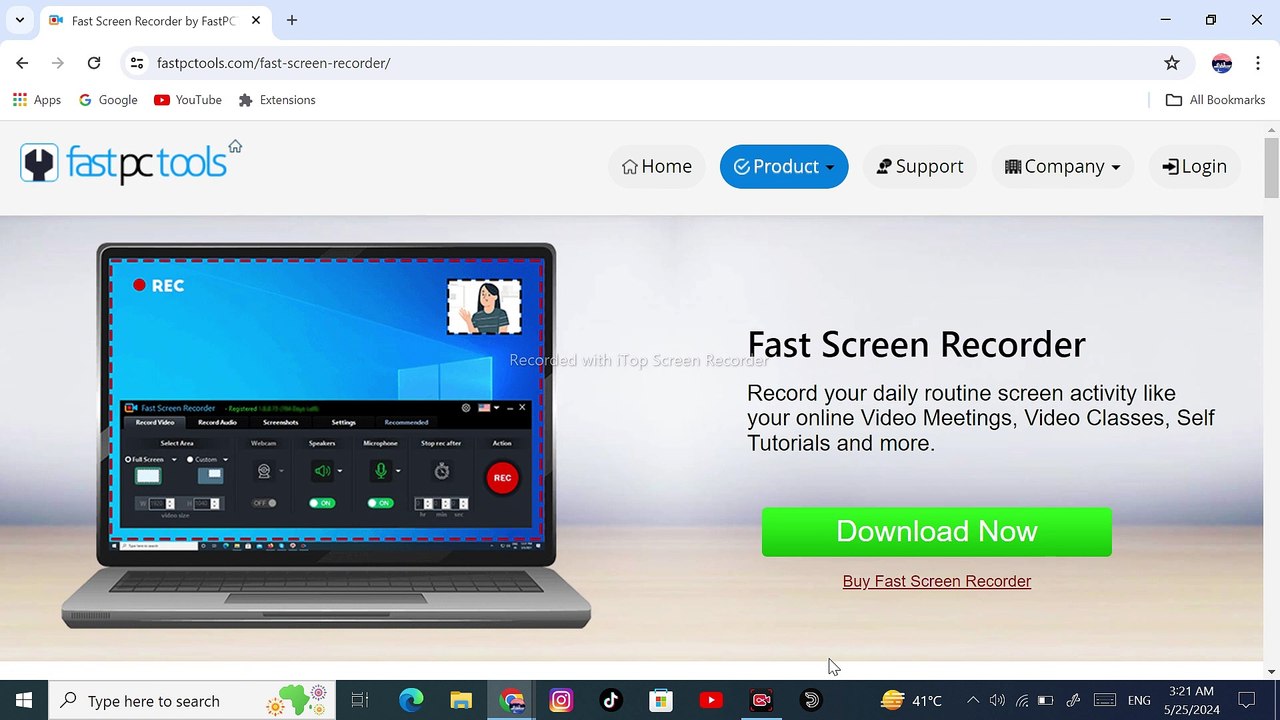This screenshot has width=1280, height=720.
Task: Click the green Download Now button
Action: point(937,531)
